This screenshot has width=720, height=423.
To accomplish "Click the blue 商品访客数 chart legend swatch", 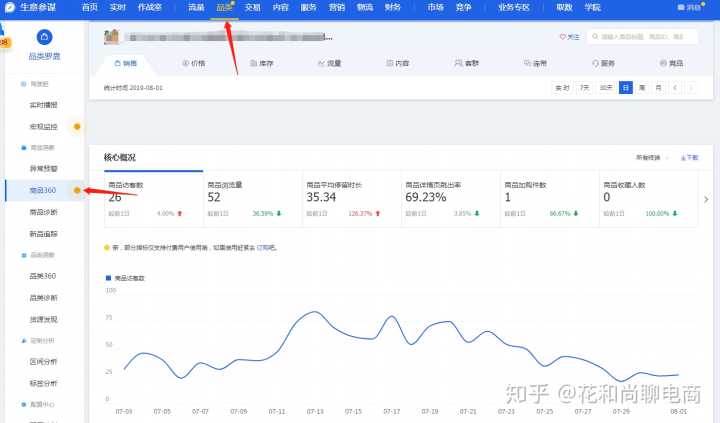I will coord(107,275).
